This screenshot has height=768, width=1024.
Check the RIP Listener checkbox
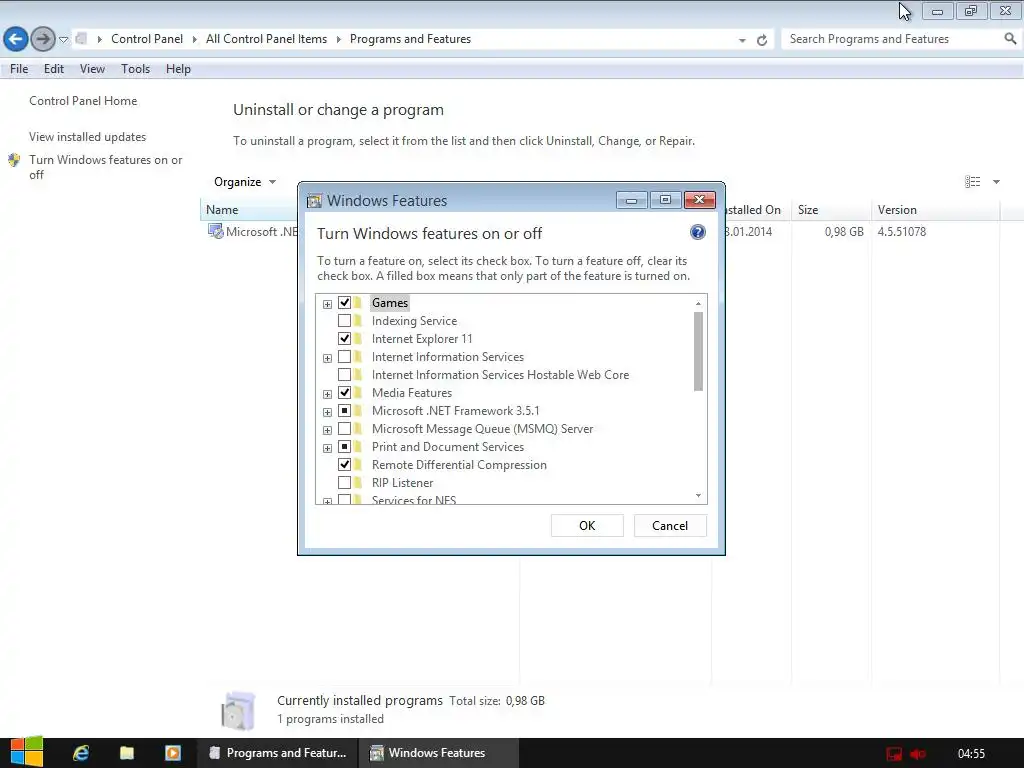(x=344, y=483)
